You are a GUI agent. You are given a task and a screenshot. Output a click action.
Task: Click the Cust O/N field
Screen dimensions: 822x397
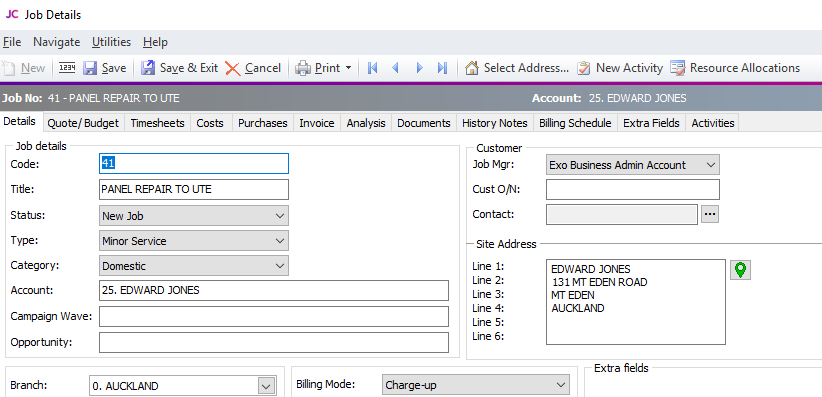633,189
